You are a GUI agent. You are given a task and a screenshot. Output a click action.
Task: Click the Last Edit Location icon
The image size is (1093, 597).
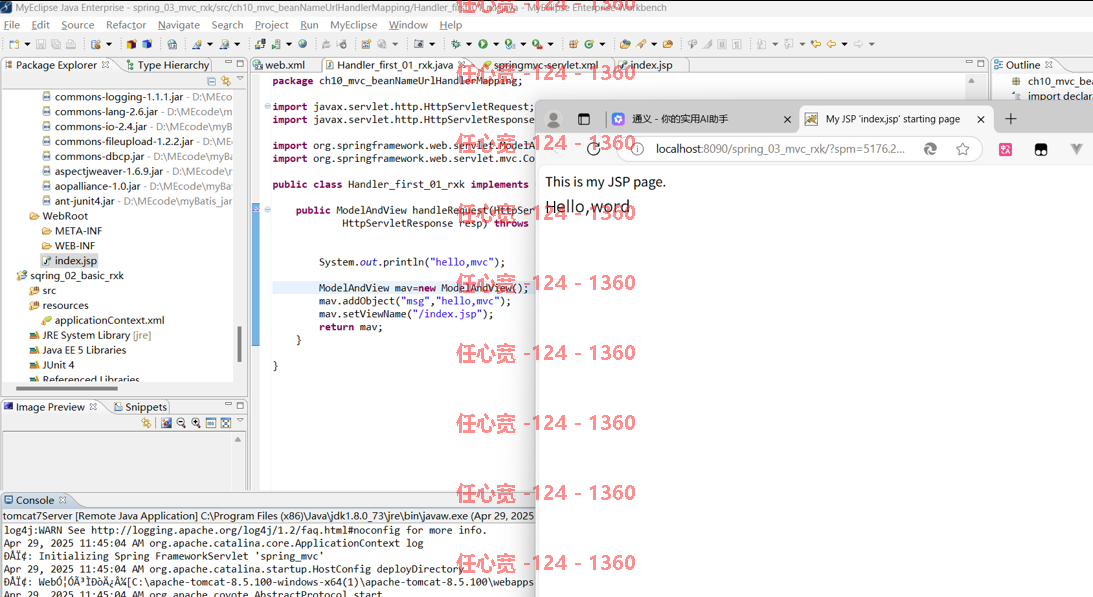tap(816, 44)
